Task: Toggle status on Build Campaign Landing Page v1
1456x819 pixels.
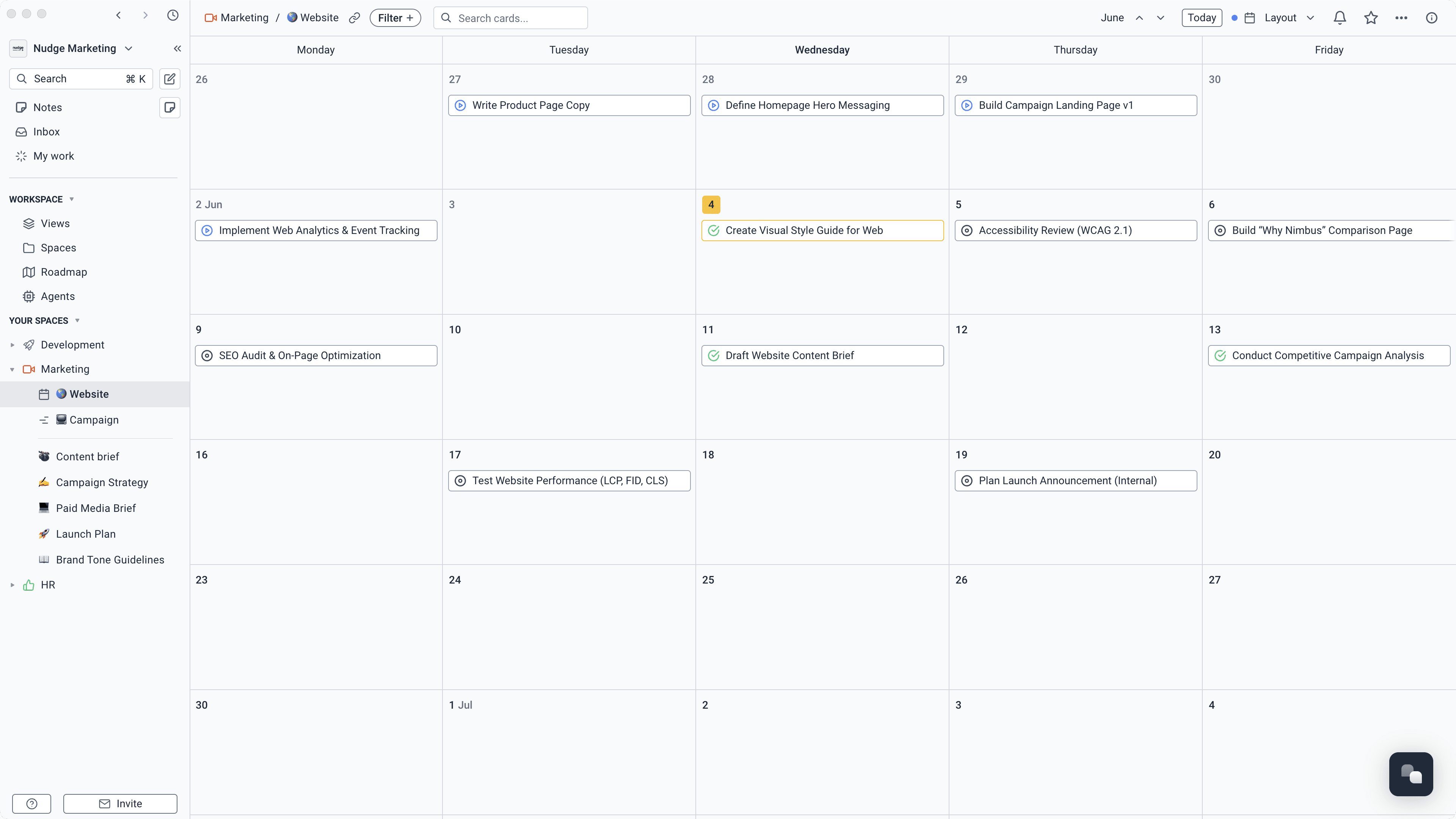Action: coord(967,106)
